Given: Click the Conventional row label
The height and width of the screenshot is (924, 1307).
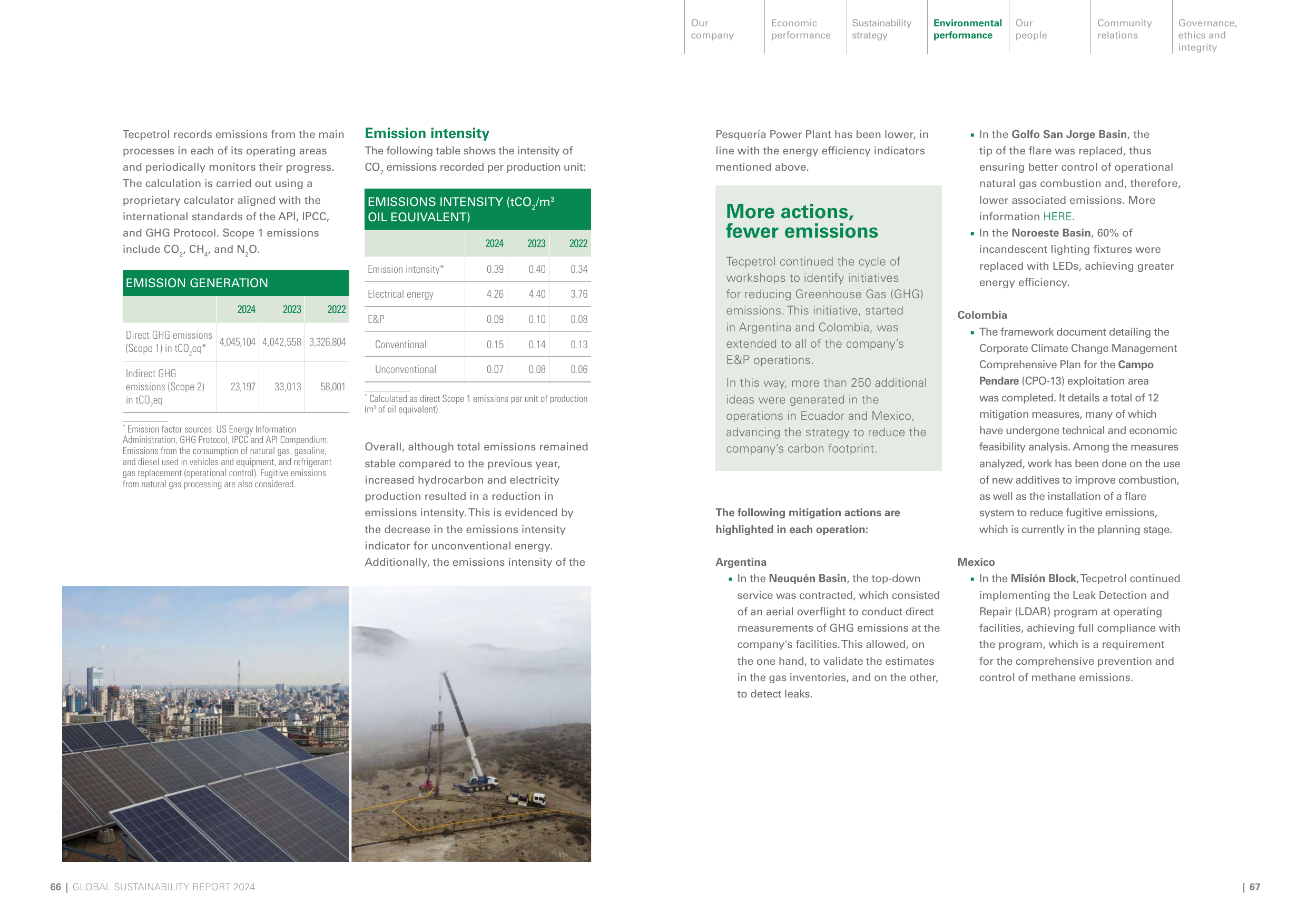Looking at the screenshot, I should coord(401,345).
